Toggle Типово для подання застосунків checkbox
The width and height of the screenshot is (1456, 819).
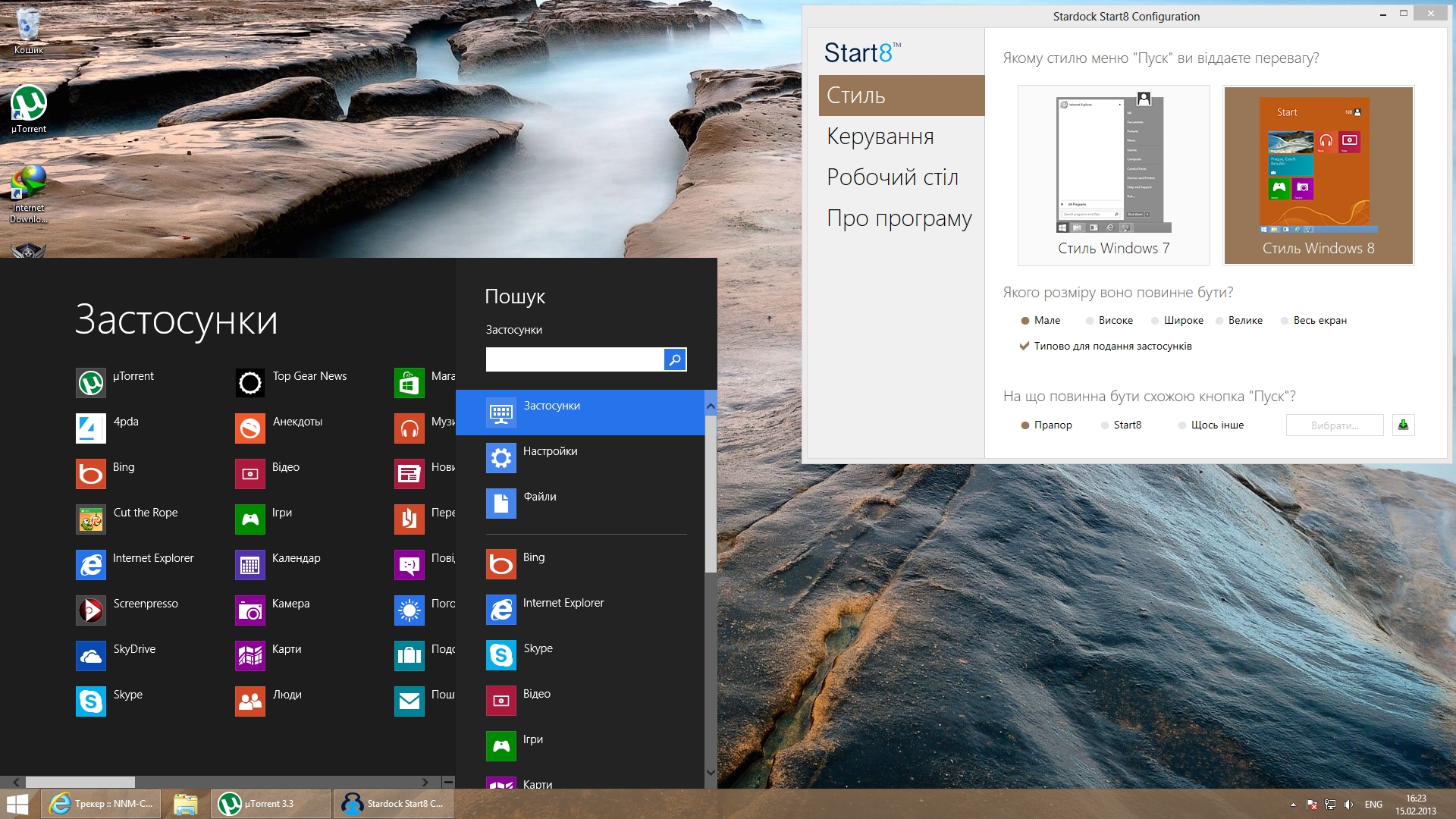point(1025,347)
